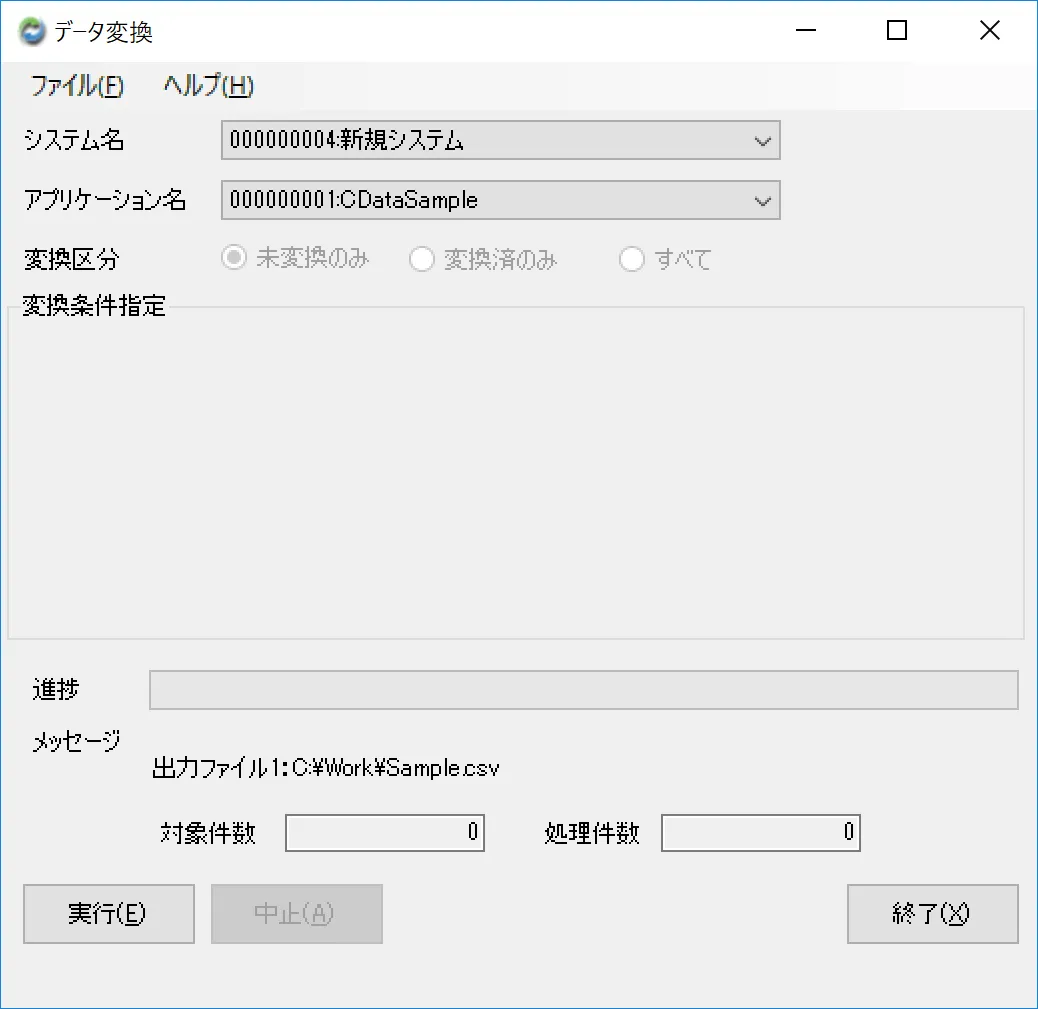This screenshot has width=1038, height=1009.
Task: Click the 変換条件指定 panel area
Action: point(515,470)
